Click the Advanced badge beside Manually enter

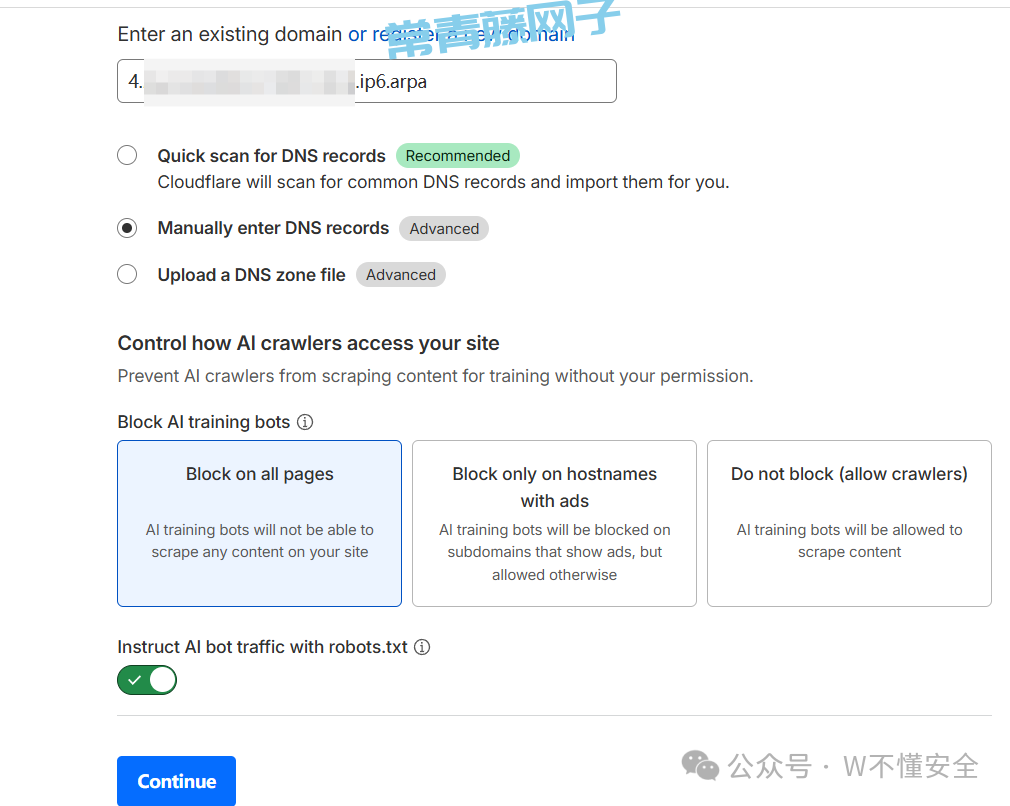coord(444,229)
